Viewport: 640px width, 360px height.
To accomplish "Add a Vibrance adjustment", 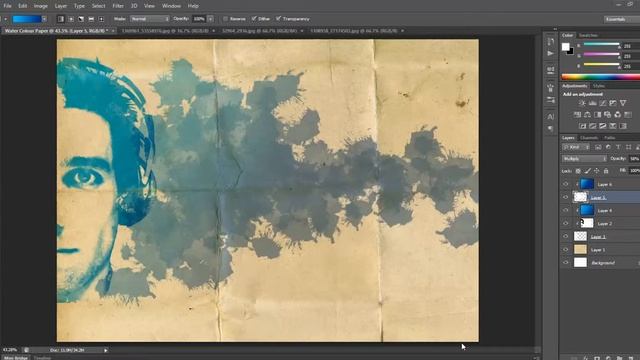I will coord(623,103).
